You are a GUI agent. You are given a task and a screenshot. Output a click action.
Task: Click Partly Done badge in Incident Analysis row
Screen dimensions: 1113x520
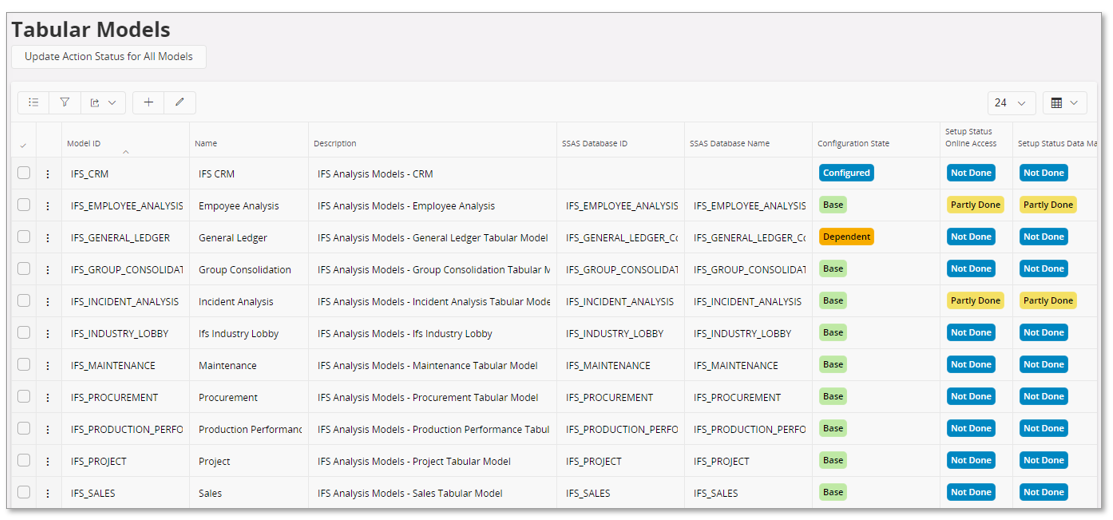pyautogui.click(x=975, y=301)
